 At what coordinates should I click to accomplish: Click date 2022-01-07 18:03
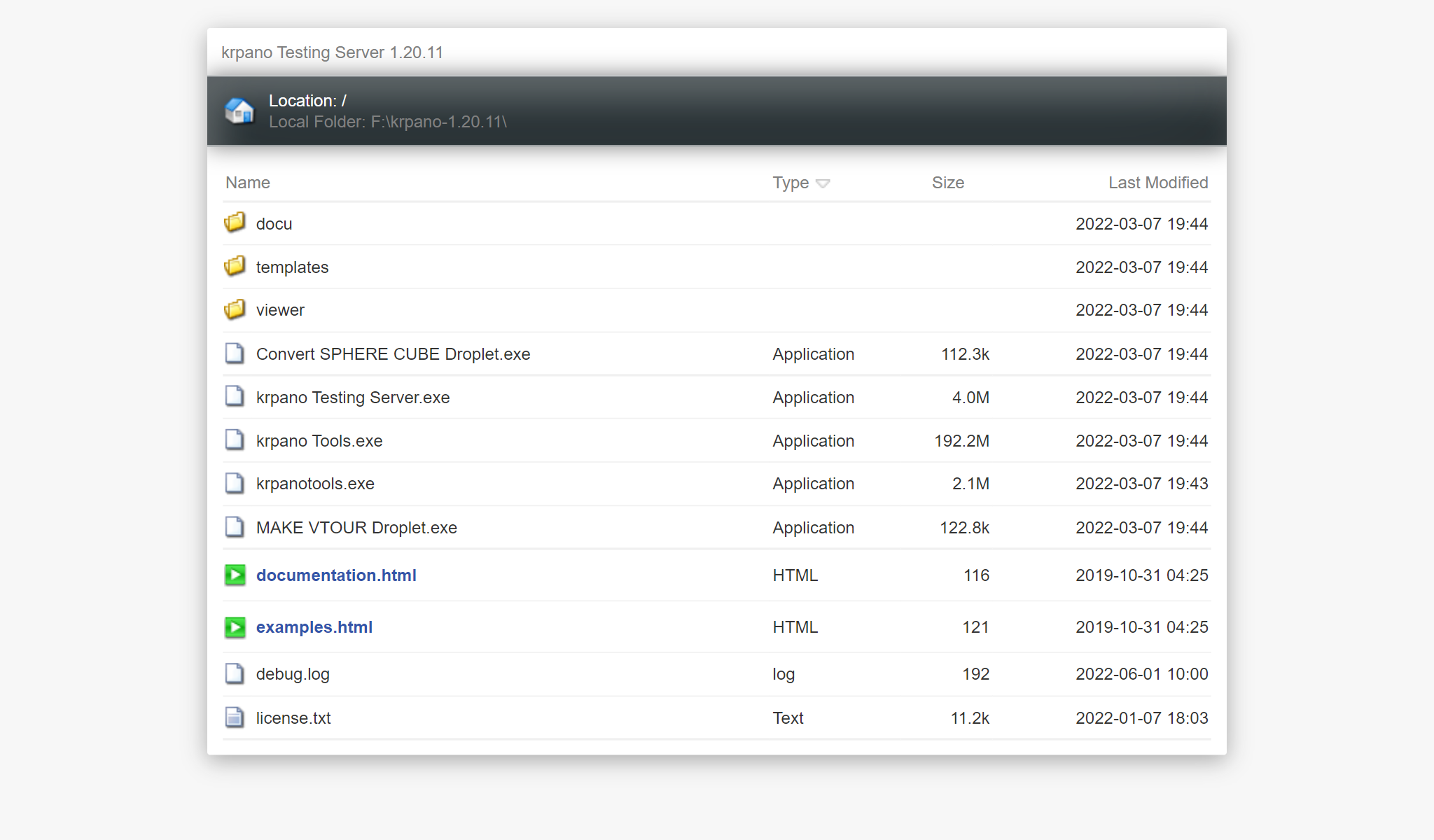pyautogui.click(x=1142, y=718)
